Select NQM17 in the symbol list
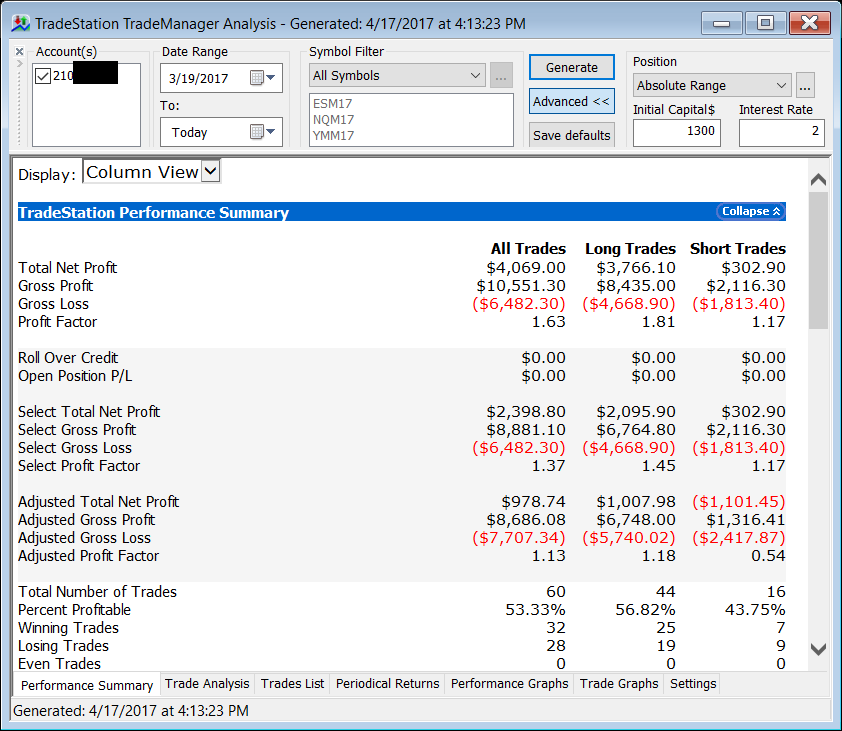Screen dimensions: 842x731 [333, 119]
